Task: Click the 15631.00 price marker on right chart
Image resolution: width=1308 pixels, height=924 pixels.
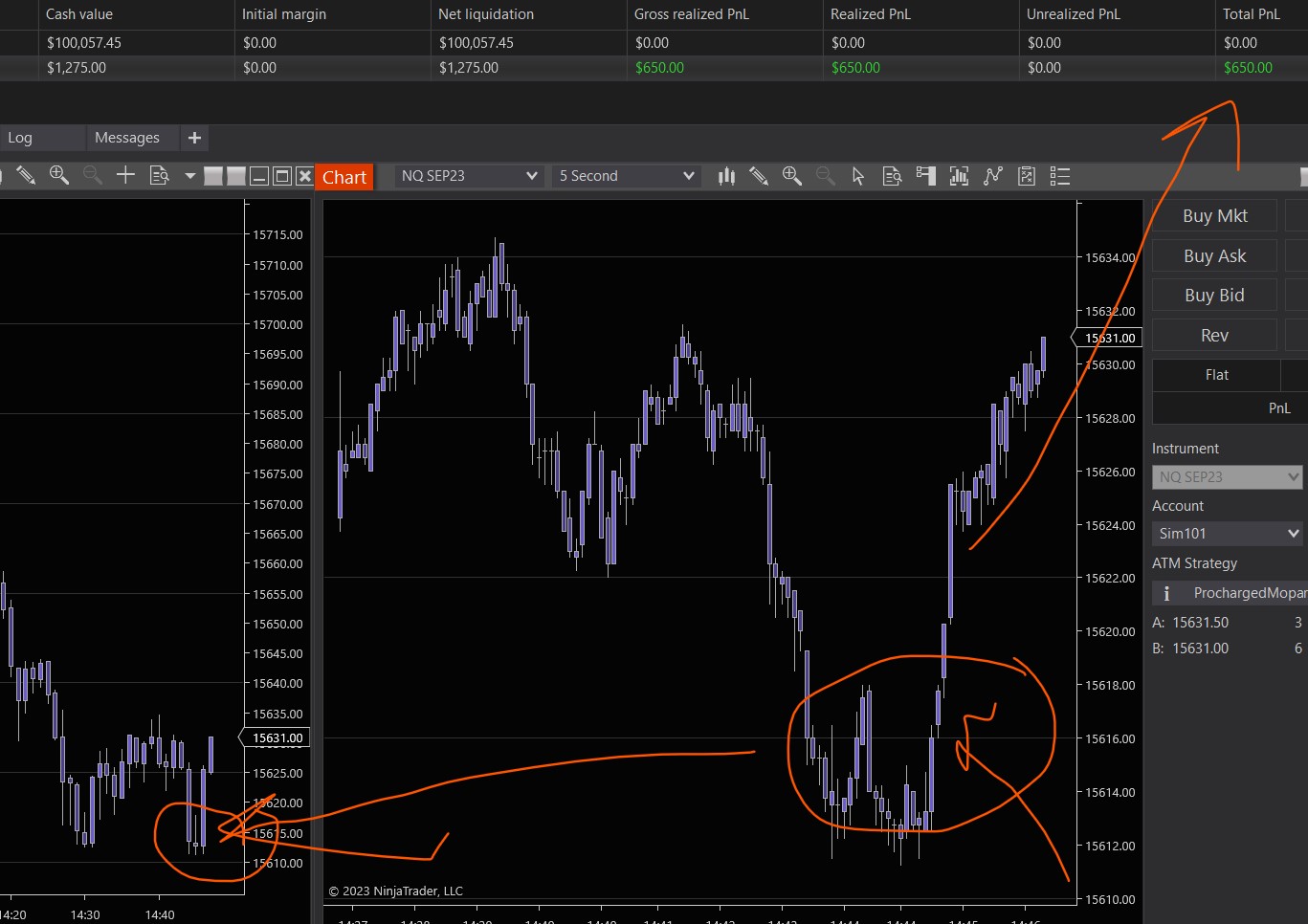Action: 1109,338
